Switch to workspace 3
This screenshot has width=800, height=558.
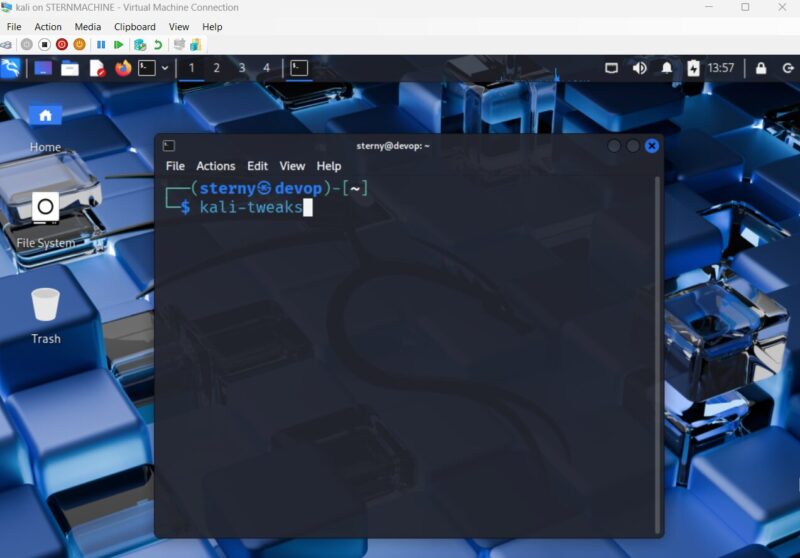242,68
